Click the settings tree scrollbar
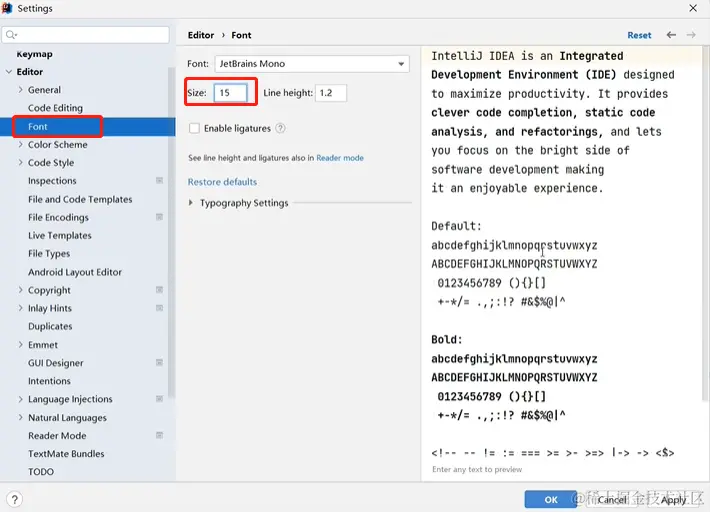This screenshot has width=710, height=512. click(171, 231)
